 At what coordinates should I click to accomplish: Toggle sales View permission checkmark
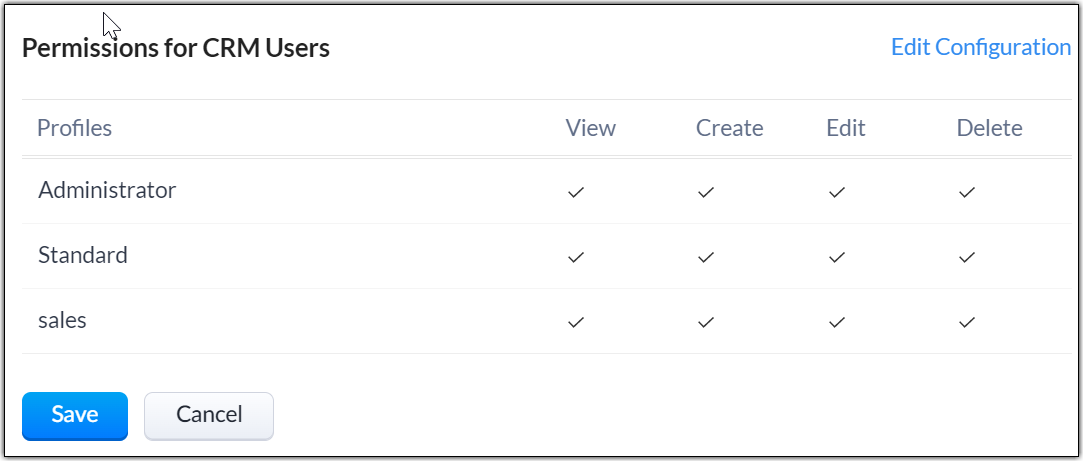(x=575, y=322)
